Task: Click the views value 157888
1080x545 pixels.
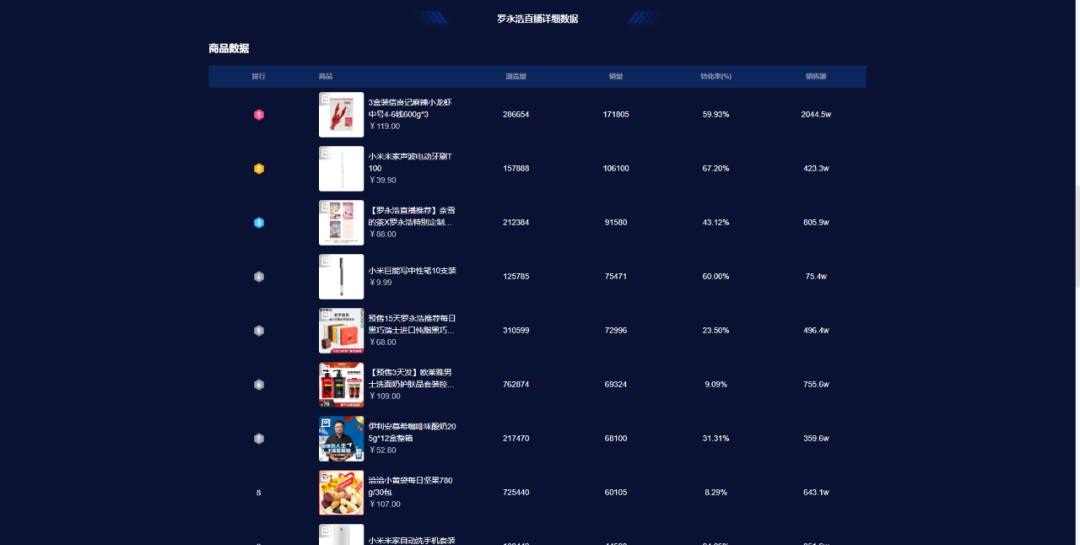Action: pyautogui.click(x=516, y=168)
